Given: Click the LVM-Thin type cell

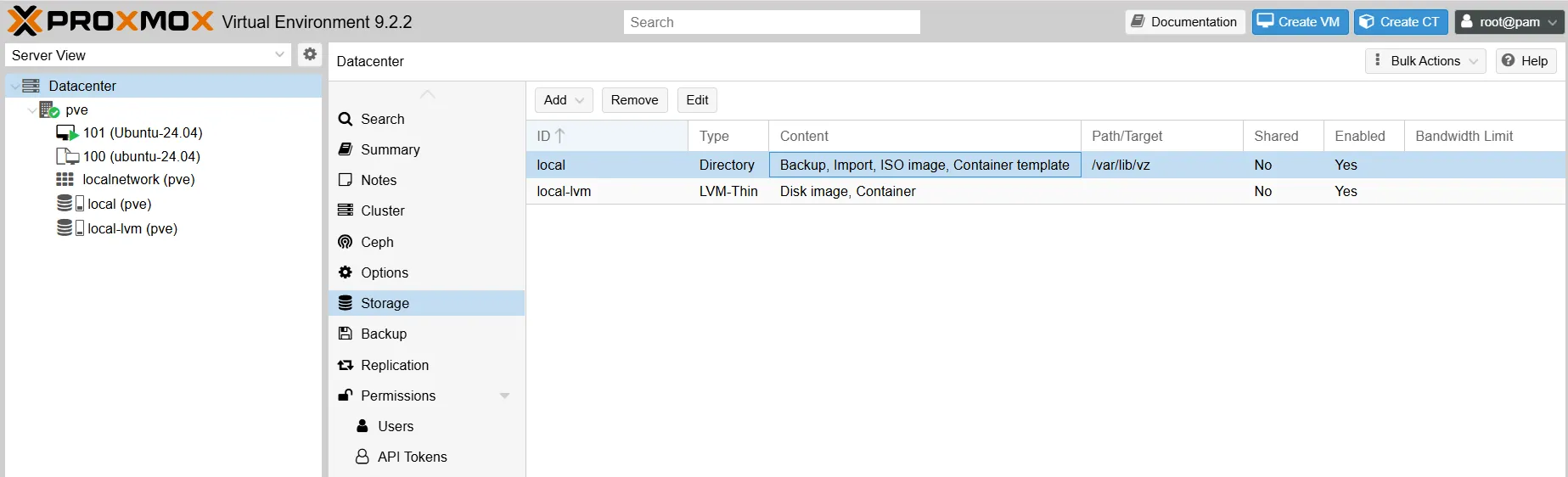Looking at the screenshot, I should point(728,191).
